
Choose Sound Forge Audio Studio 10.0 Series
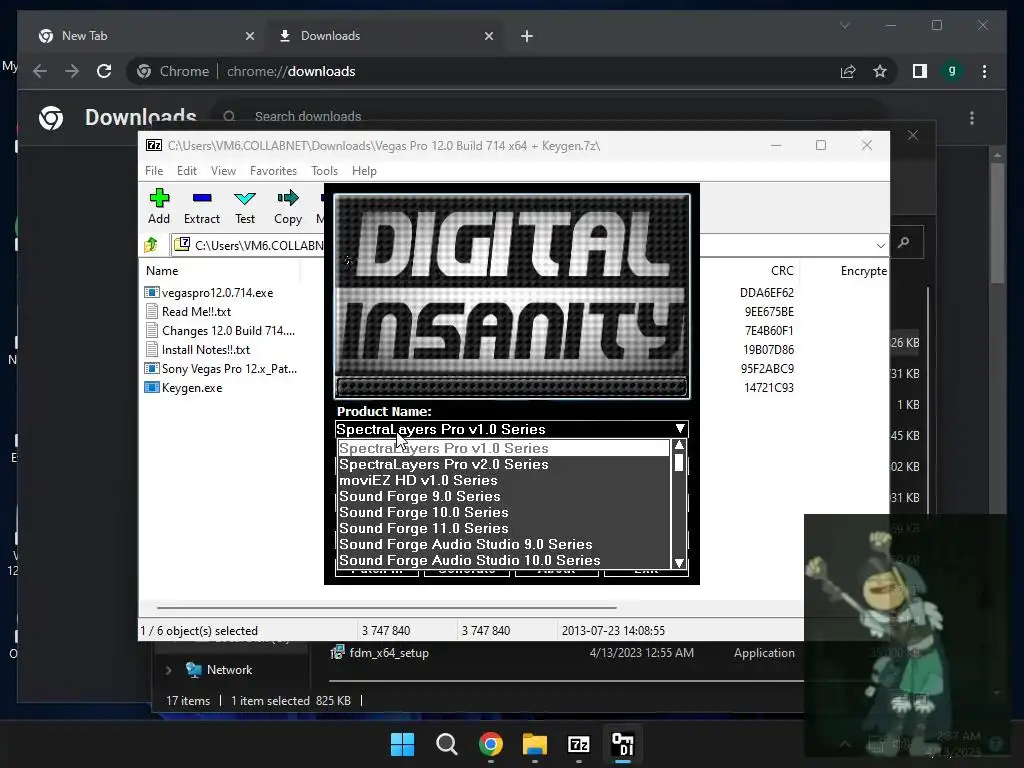pos(504,560)
